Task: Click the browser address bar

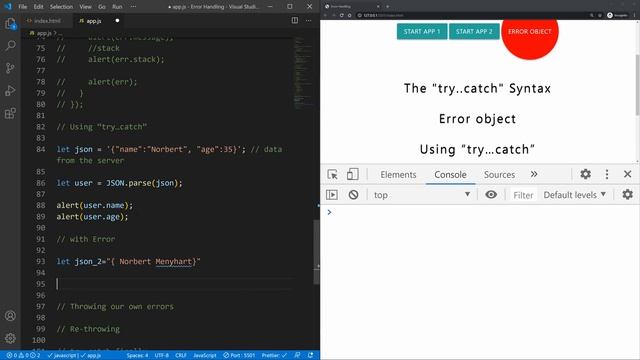Action: (473, 15)
